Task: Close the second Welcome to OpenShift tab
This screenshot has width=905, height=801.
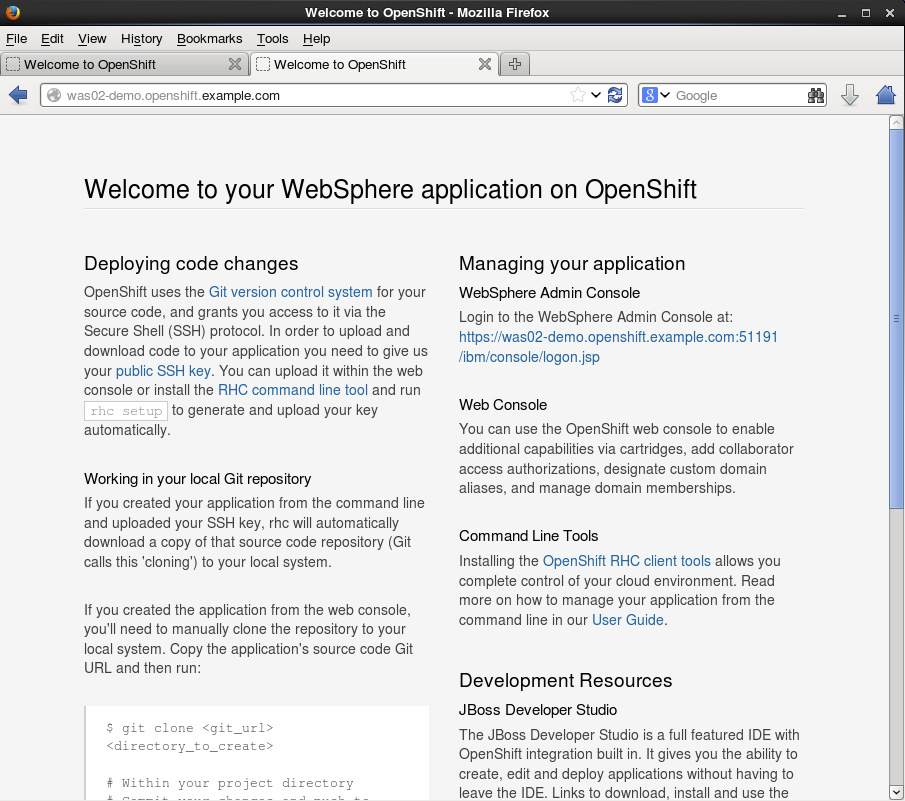Action: coord(485,64)
